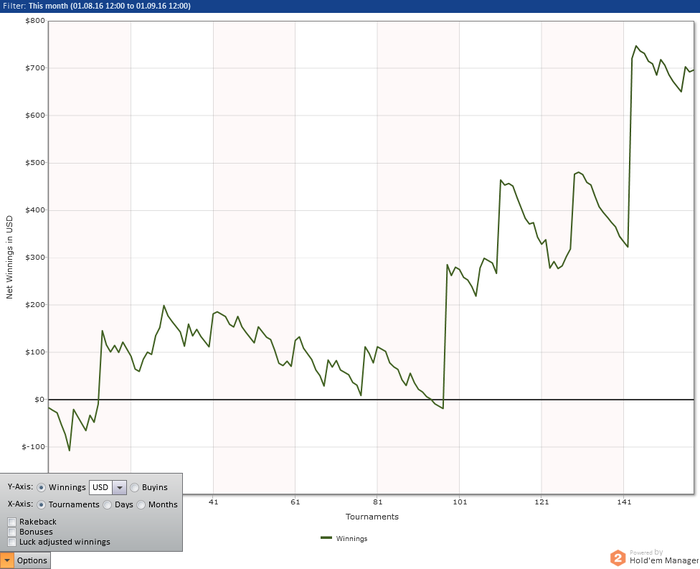Click the Tournaments x-axis title
This screenshot has width=700, height=569.
(x=372, y=517)
